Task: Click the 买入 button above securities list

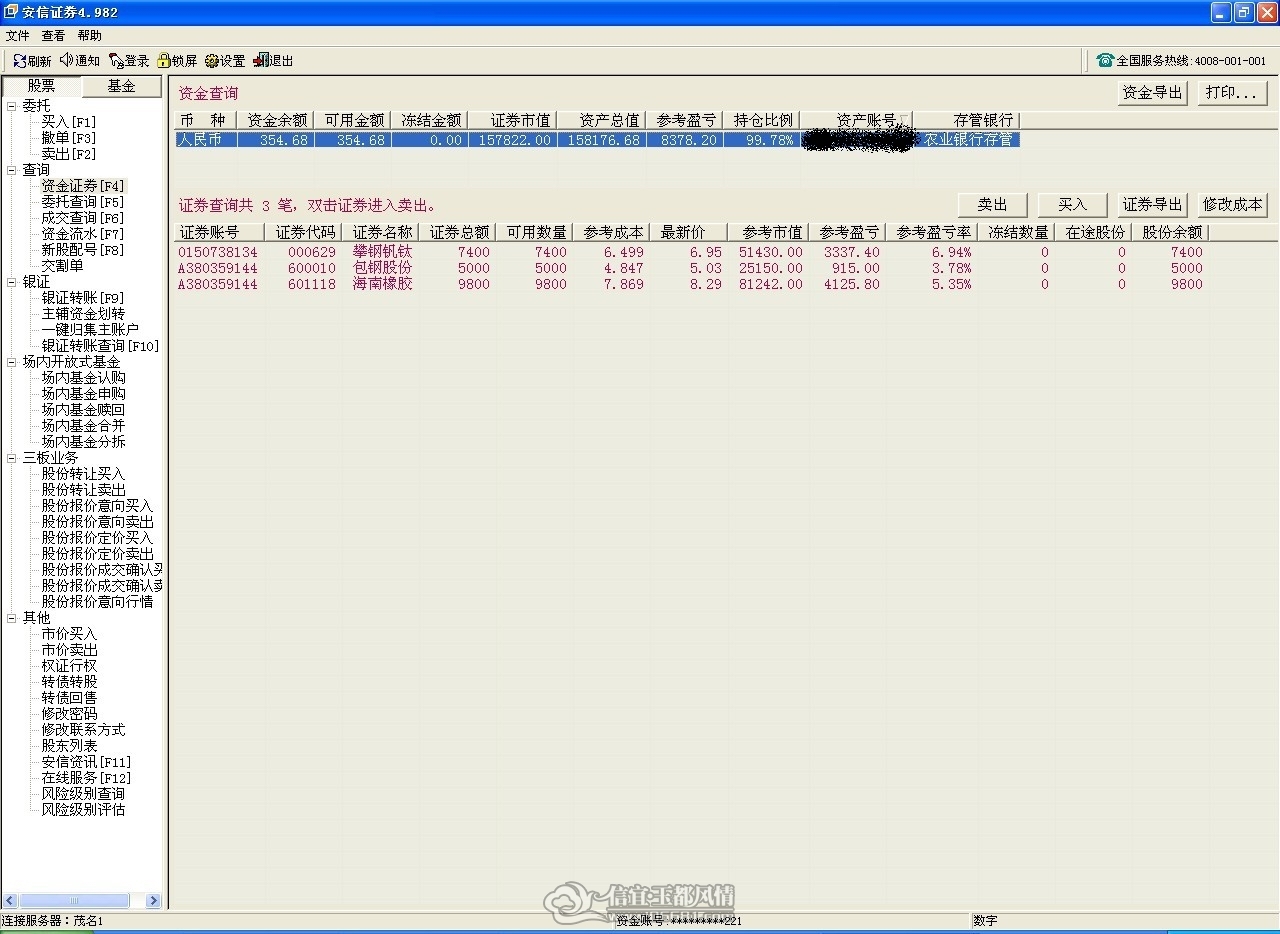Action: 1072,205
